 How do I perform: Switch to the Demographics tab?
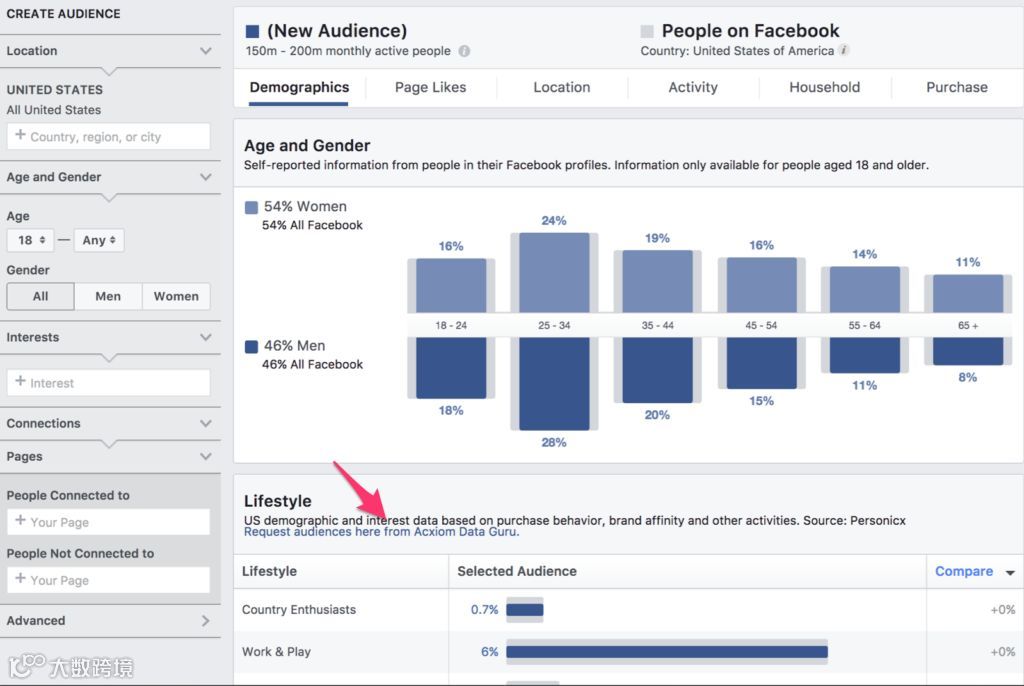pyautogui.click(x=299, y=88)
